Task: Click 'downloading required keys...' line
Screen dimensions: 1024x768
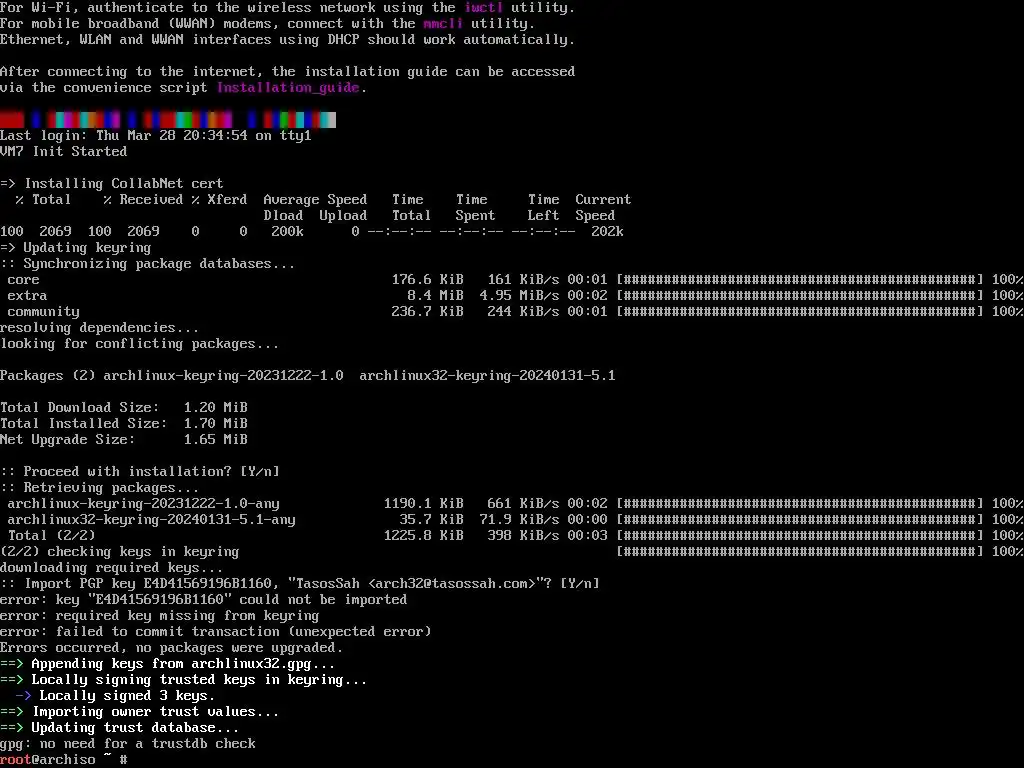Action: point(112,568)
